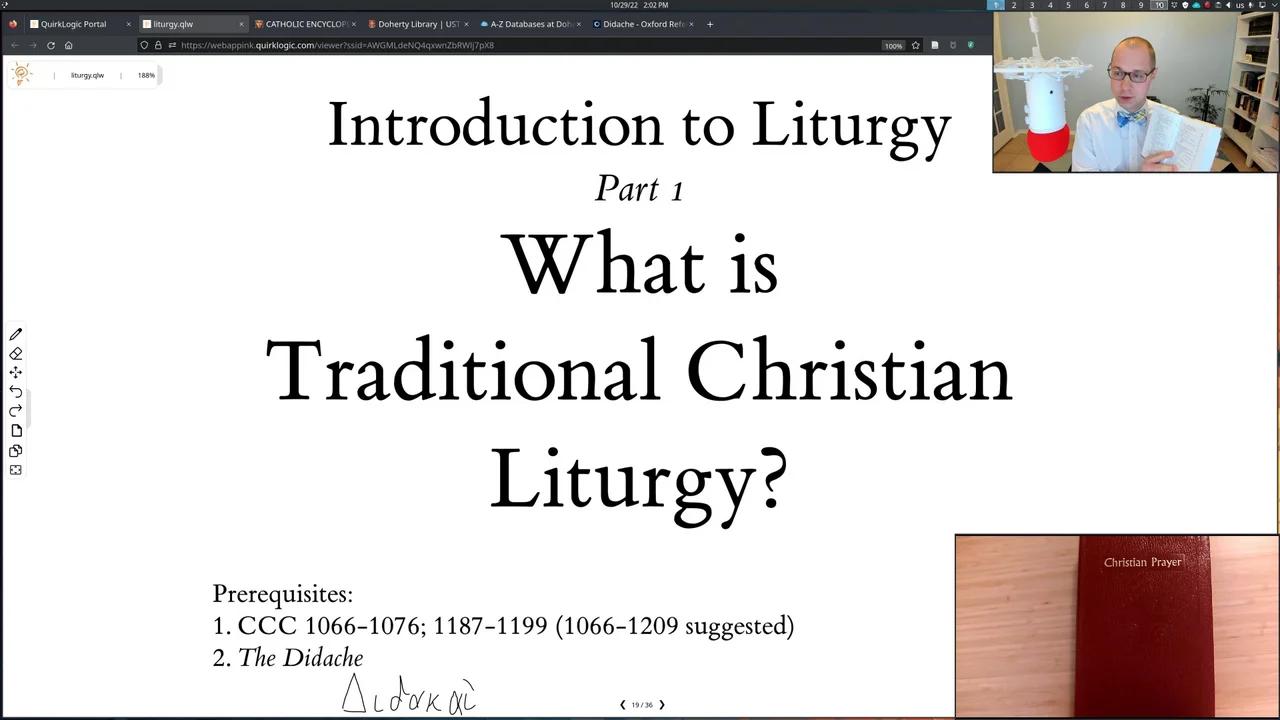Open the page overview icon
This screenshot has height=720, width=1280.
tap(16, 430)
